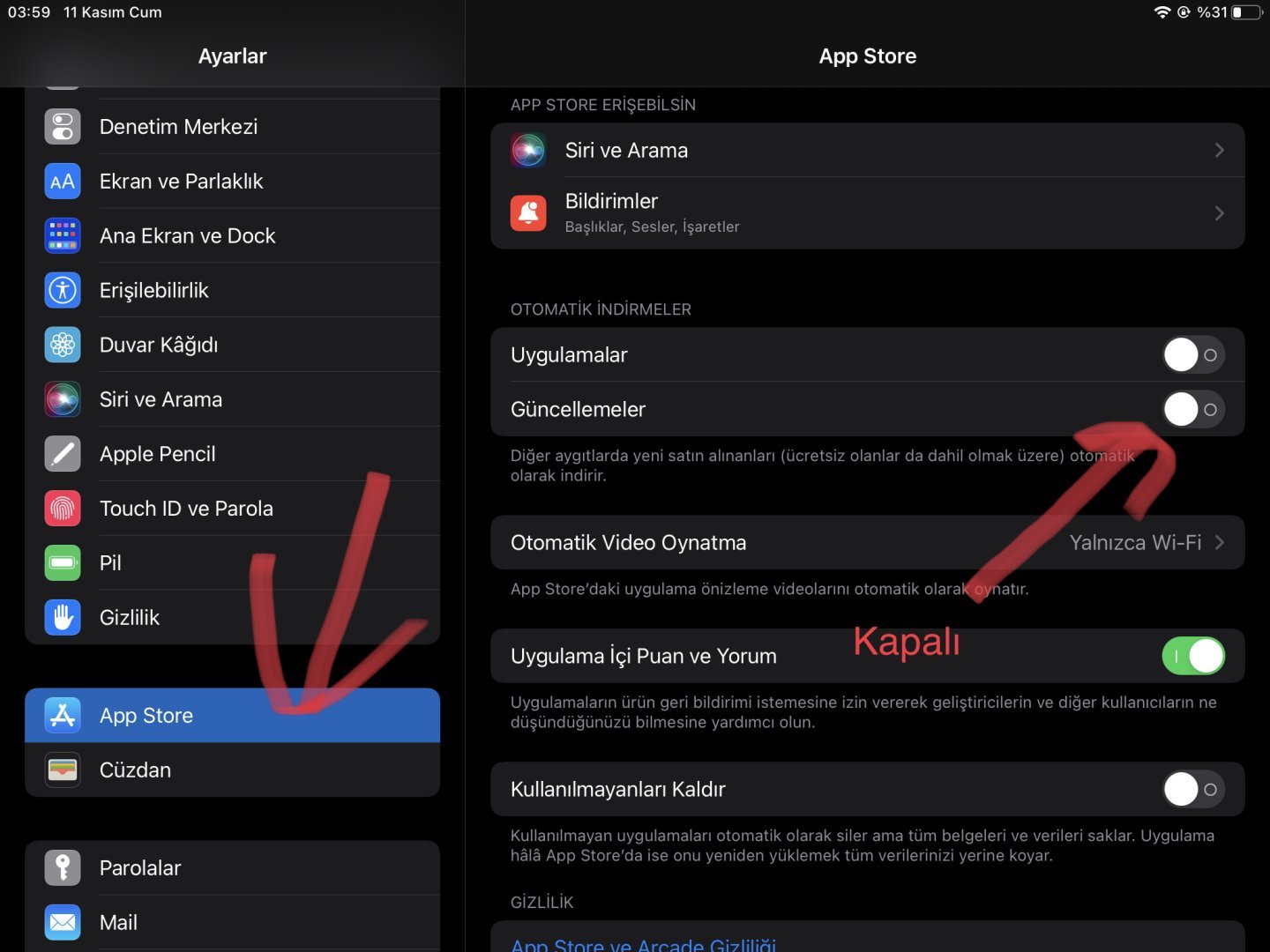Open Gizlilik settings

point(233,618)
